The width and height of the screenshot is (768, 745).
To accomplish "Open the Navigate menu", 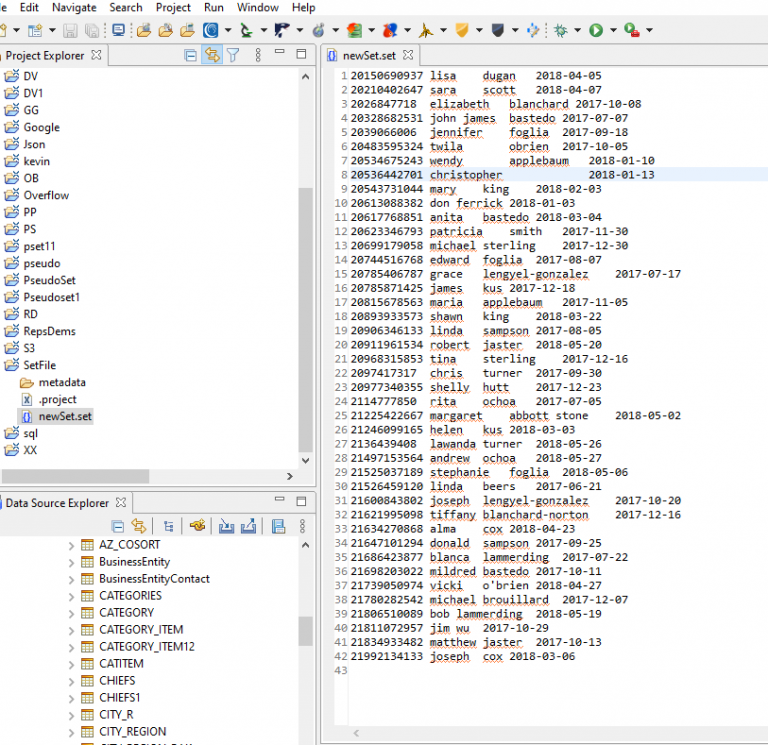I will click(x=74, y=7).
